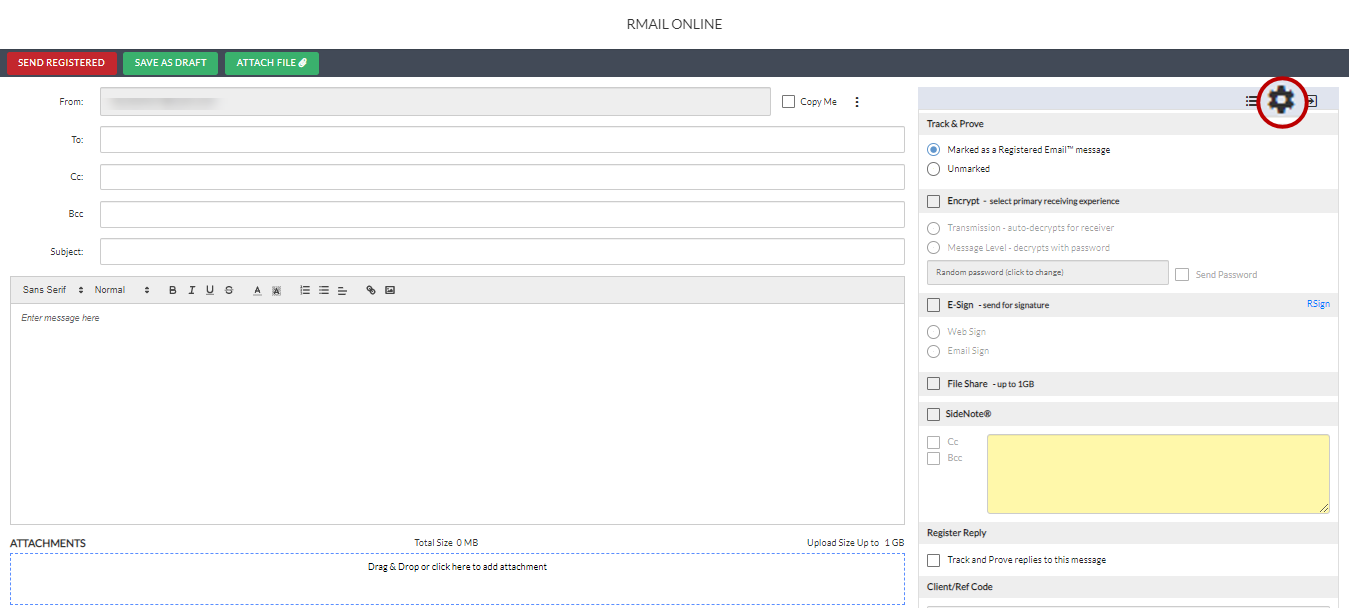1349x608 pixels.
Task: Toggle underline formatting
Action: click(210, 290)
